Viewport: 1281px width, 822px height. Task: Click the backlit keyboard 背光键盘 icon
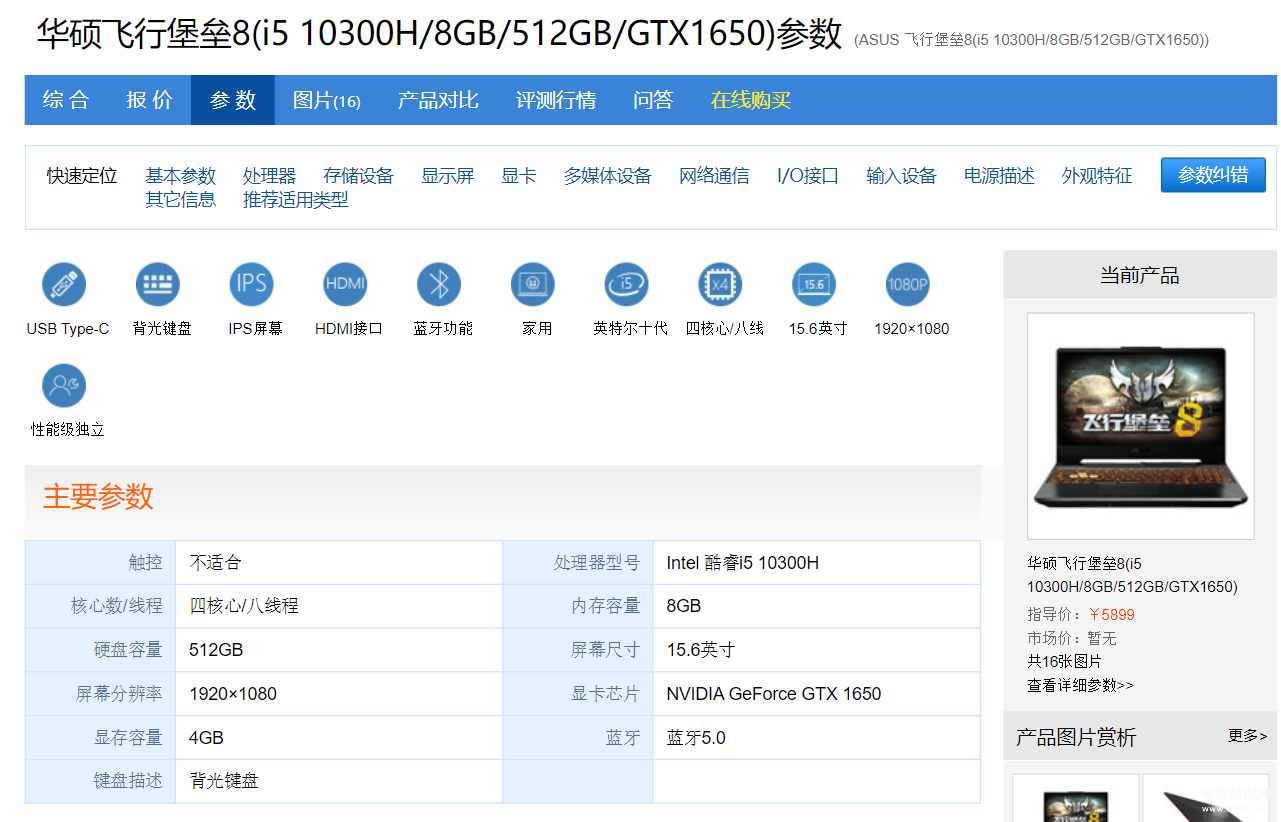158,285
